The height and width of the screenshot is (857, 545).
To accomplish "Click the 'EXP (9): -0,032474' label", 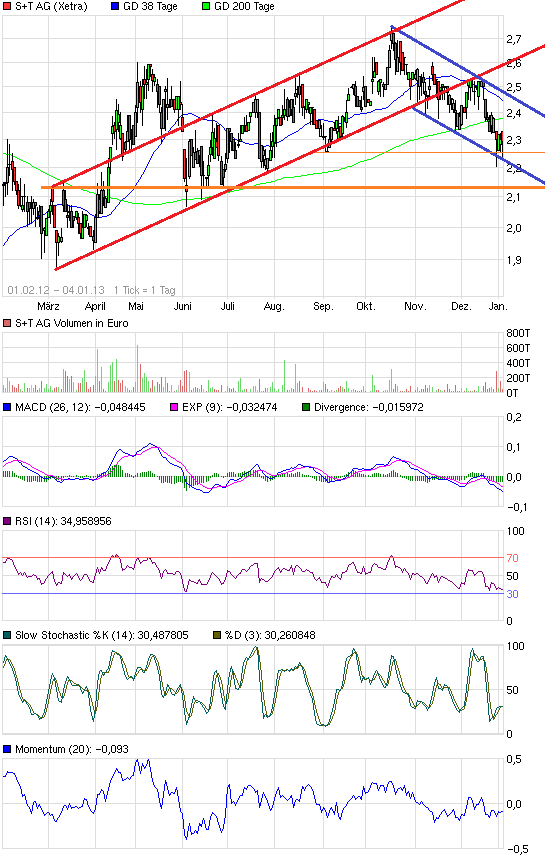I will [x=230, y=407].
